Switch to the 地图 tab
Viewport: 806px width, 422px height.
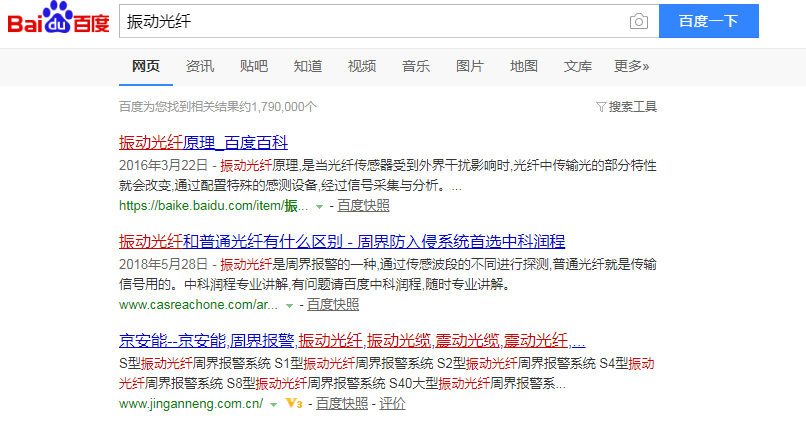[523, 66]
